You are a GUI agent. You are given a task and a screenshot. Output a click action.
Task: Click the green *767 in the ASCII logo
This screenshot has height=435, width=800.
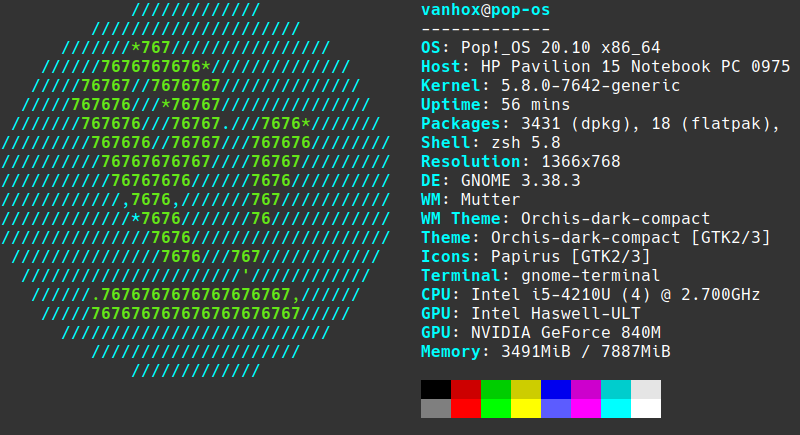151,47
